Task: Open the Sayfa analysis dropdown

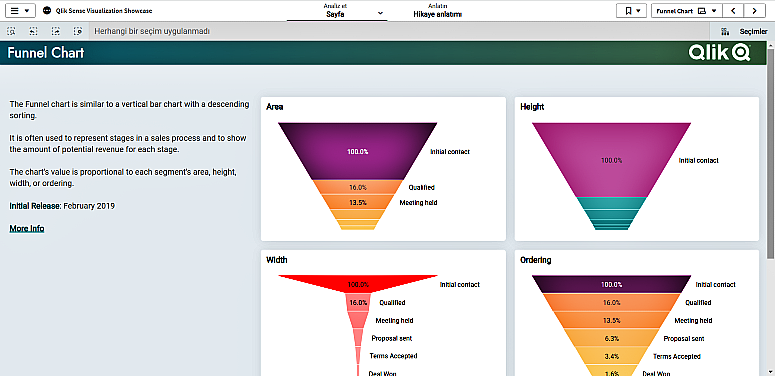Action: 337,11
